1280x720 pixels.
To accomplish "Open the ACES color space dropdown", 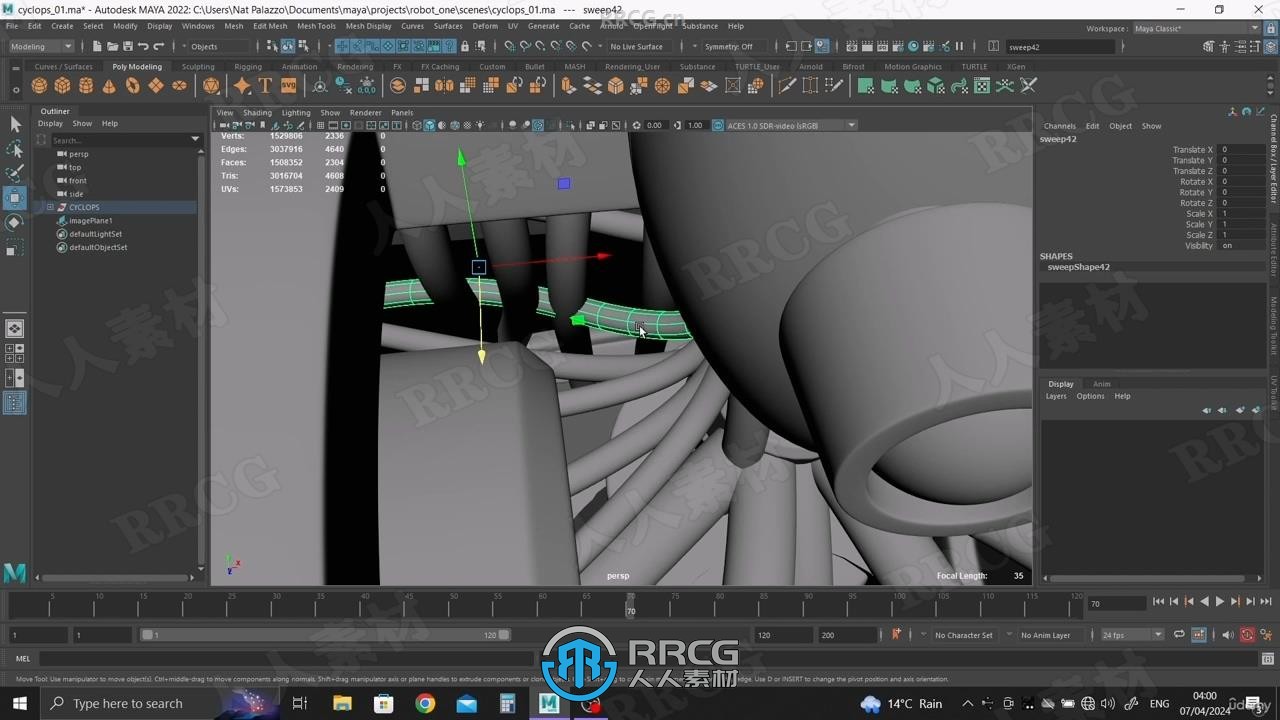I will click(x=791, y=125).
